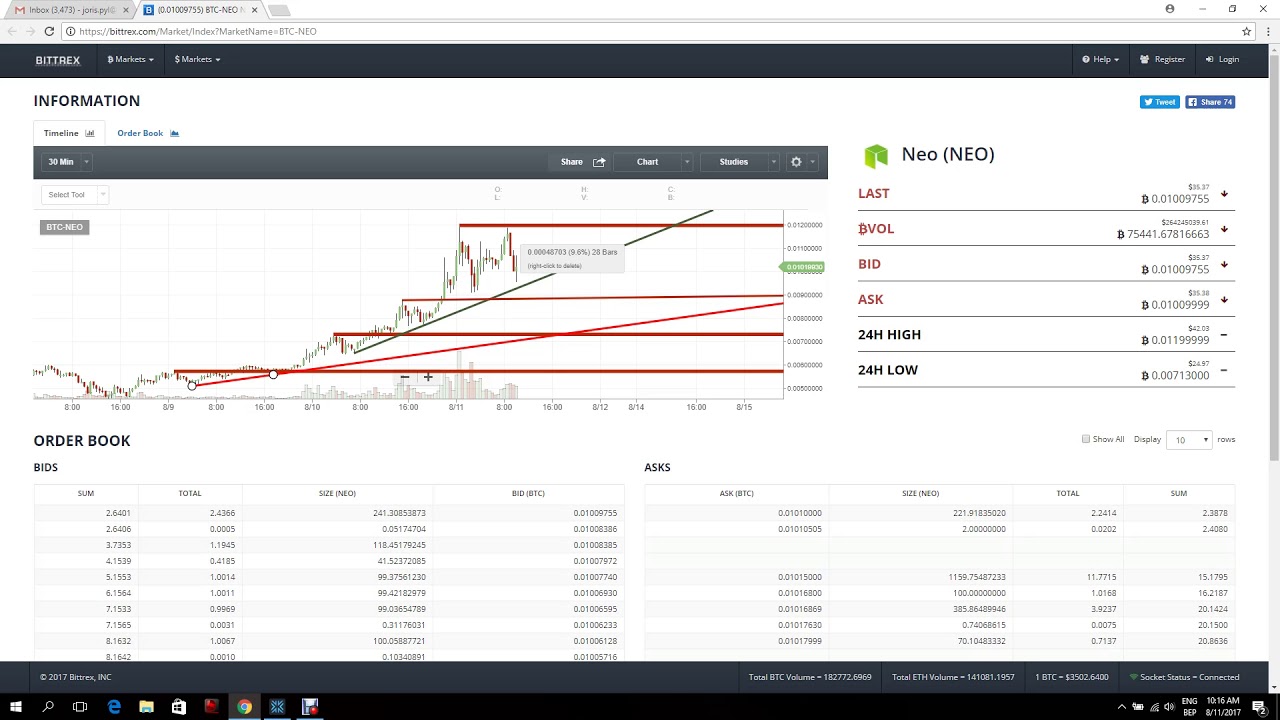
Task: Zoom out chart with minus icon
Action: pyautogui.click(x=404, y=378)
